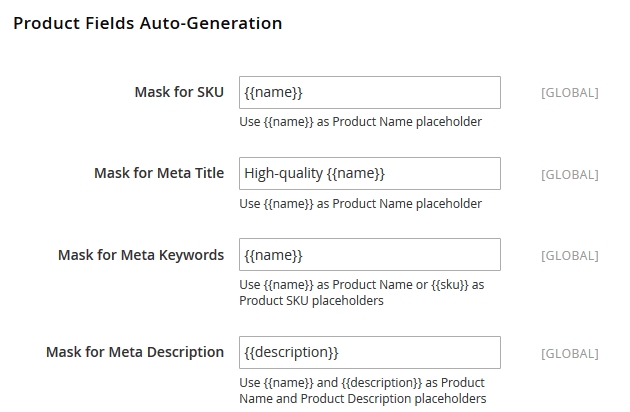Click the hint text under Meta Title field
Viewport: 630px width, 412px height.
[360, 204]
